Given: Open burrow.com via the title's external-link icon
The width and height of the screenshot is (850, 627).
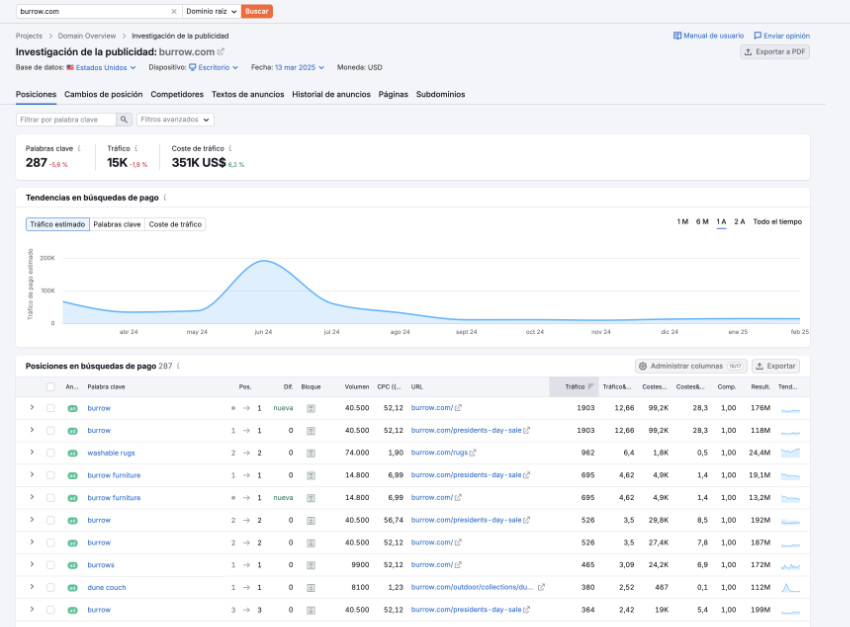Looking at the screenshot, I should pos(221,52).
